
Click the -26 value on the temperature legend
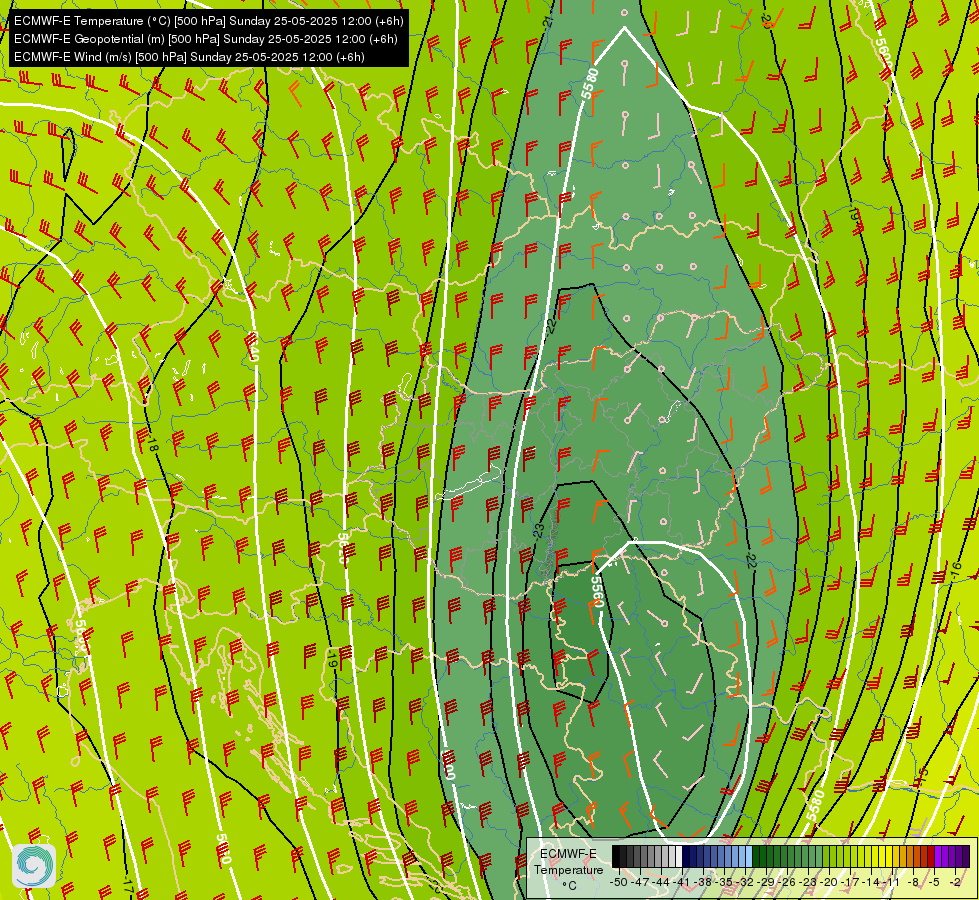pyautogui.click(x=787, y=882)
